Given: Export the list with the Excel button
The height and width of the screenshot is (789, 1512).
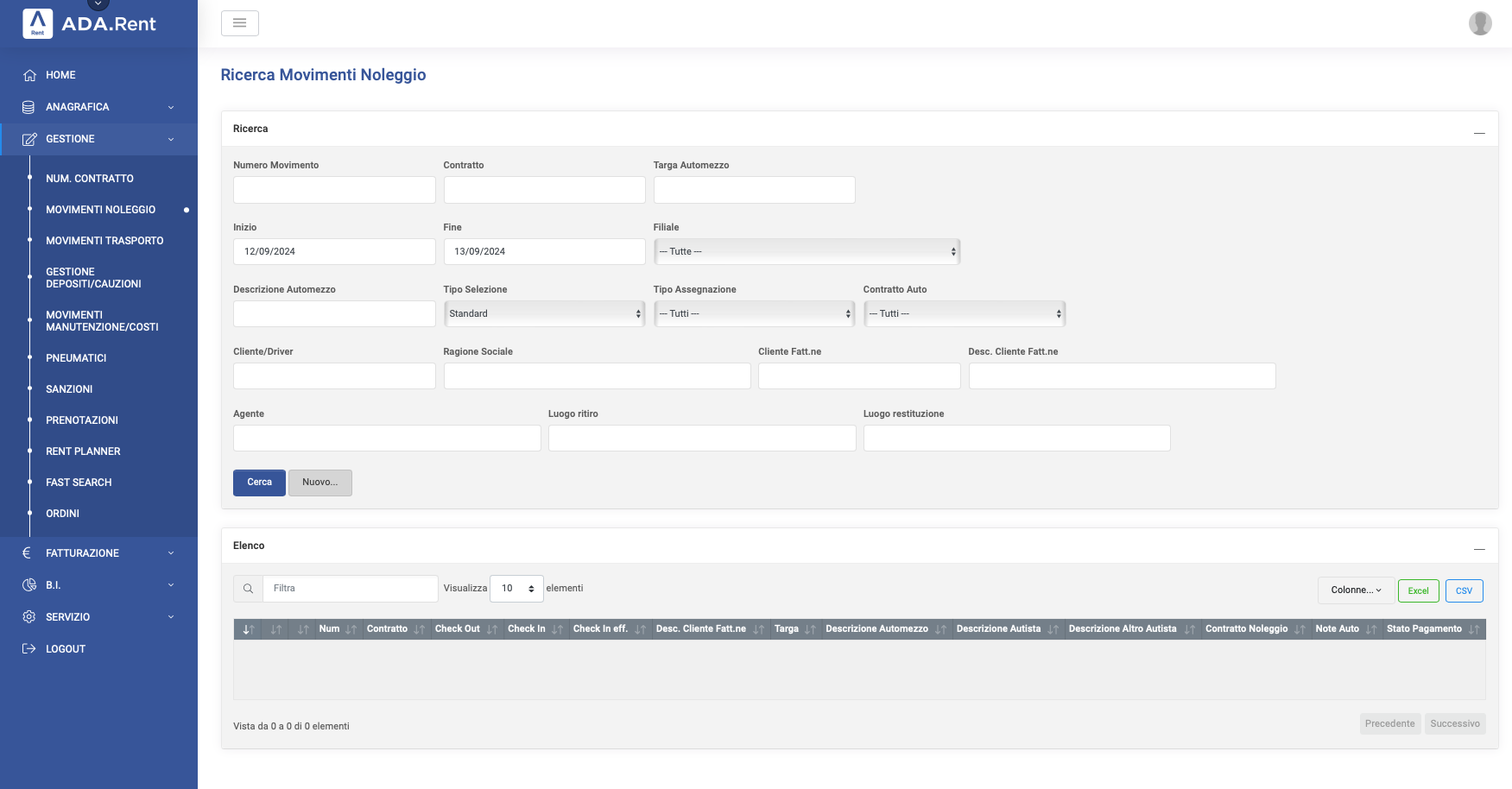Looking at the screenshot, I should [1418, 590].
